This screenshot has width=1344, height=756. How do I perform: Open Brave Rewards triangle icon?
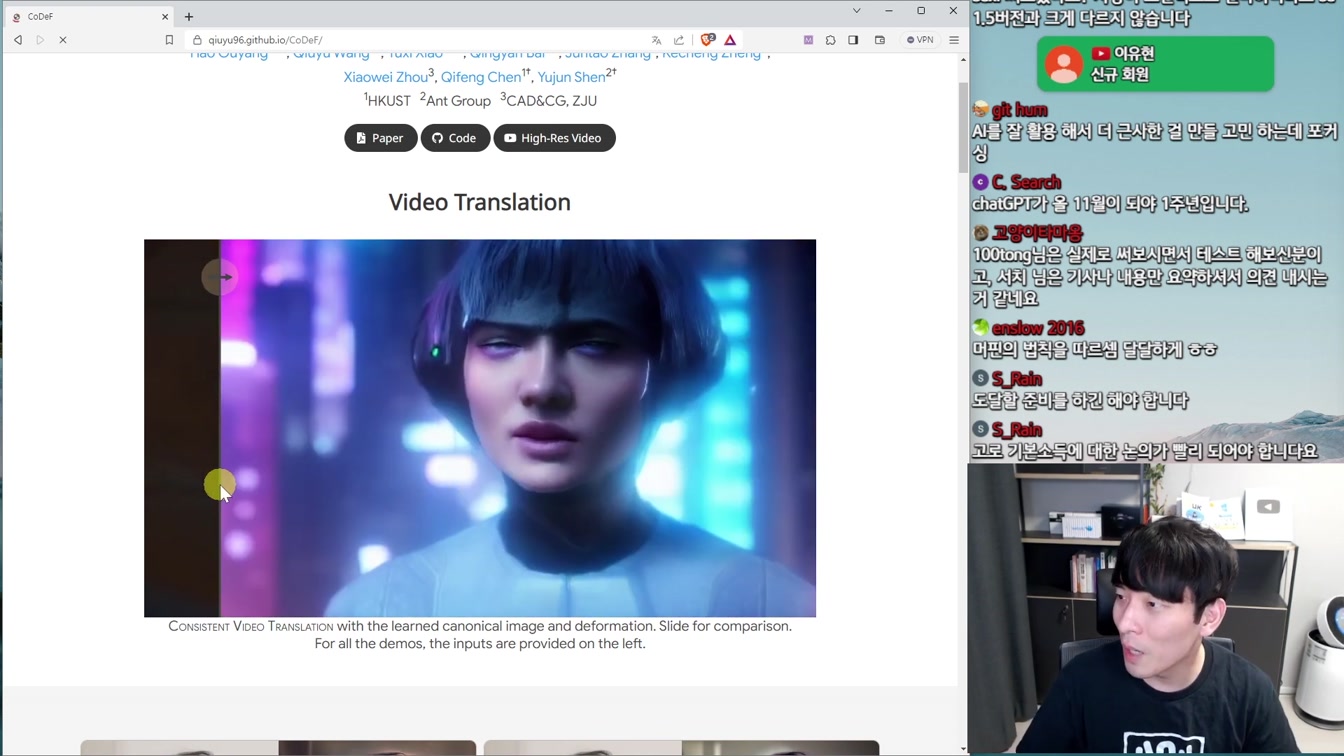click(x=730, y=40)
